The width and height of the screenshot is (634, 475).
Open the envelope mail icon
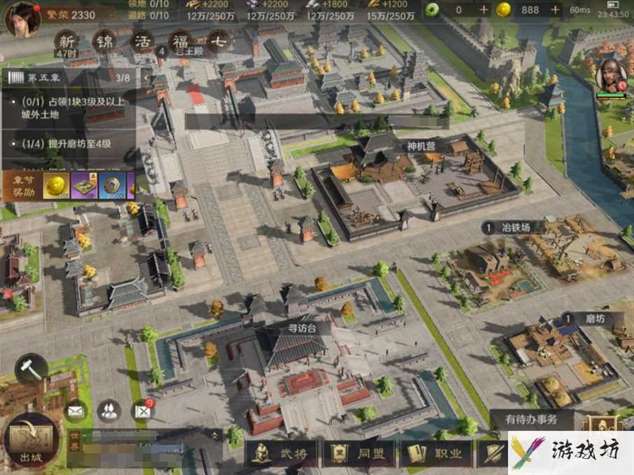tap(76, 411)
